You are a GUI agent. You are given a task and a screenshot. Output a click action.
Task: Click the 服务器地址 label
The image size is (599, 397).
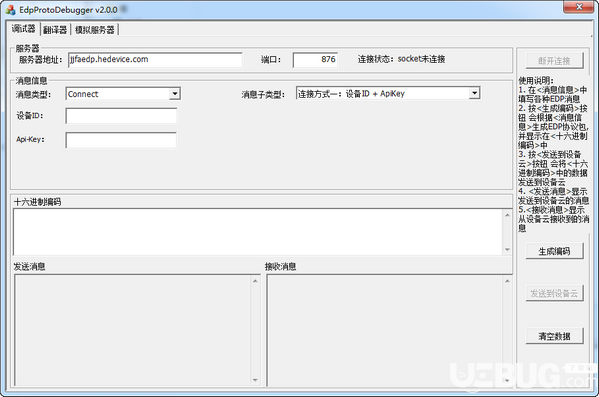(40, 60)
